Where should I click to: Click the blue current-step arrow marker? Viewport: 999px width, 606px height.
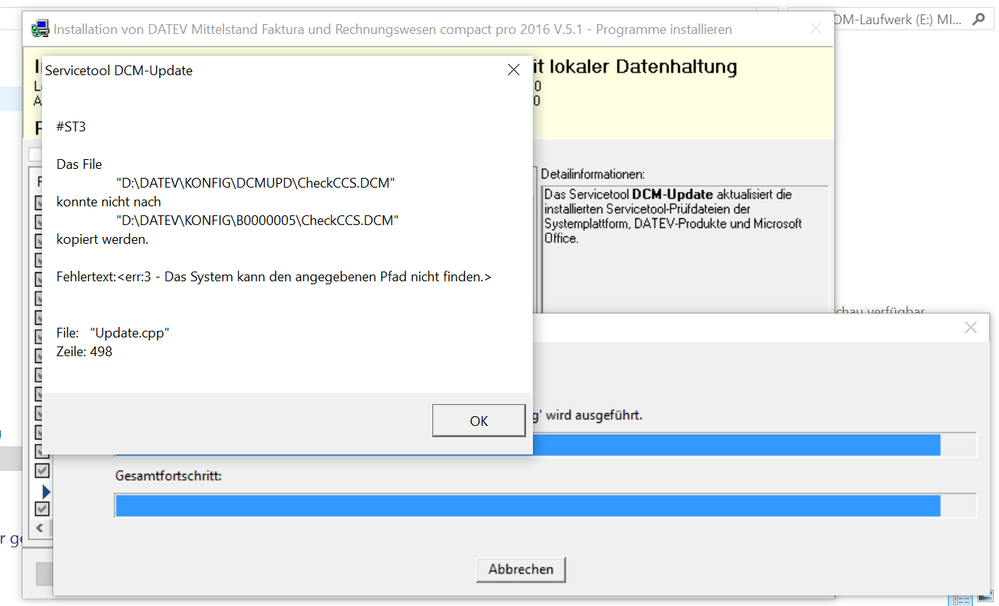coord(45,491)
